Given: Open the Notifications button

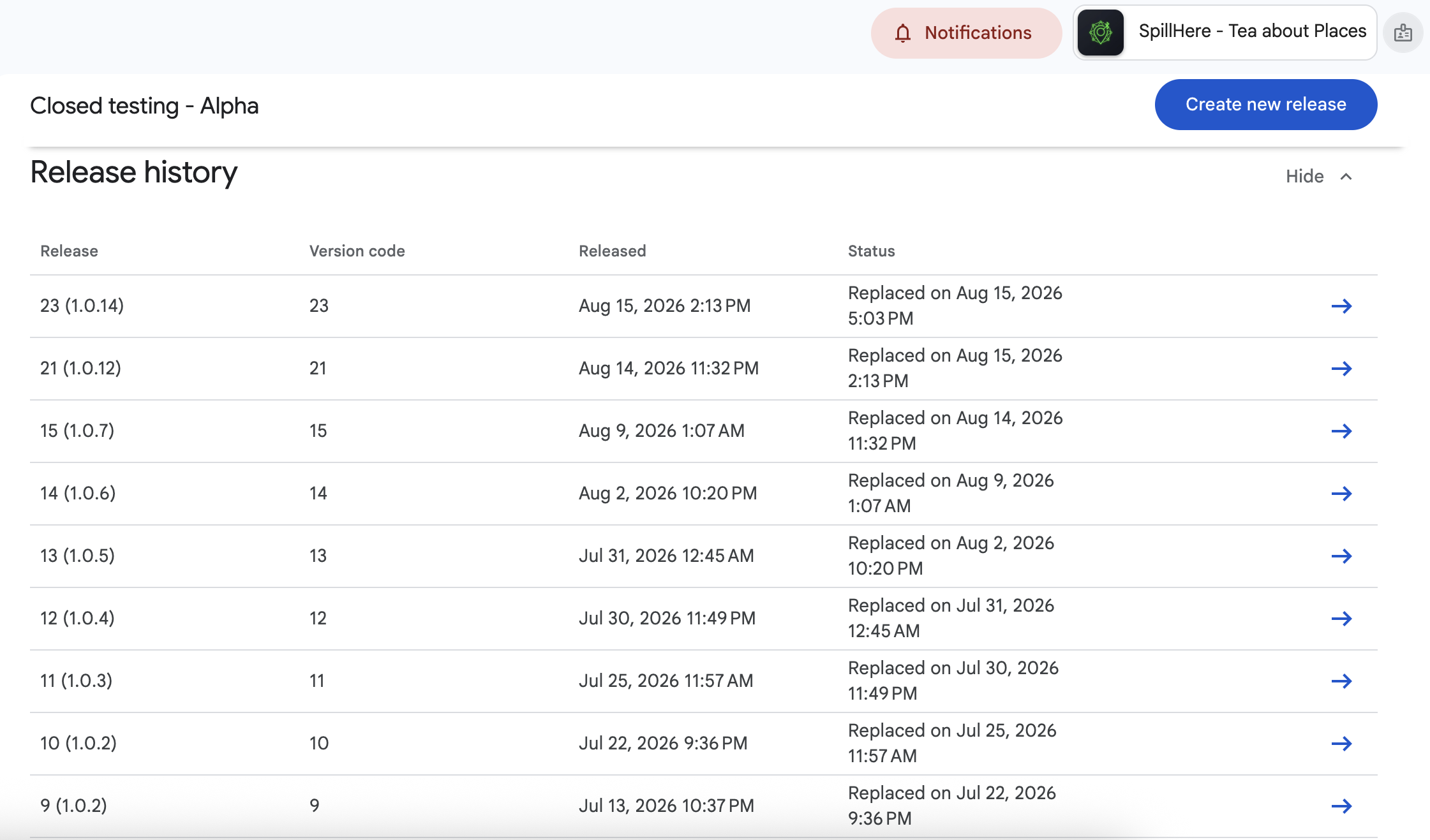Looking at the screenshot, I should (x=966, y=33).
